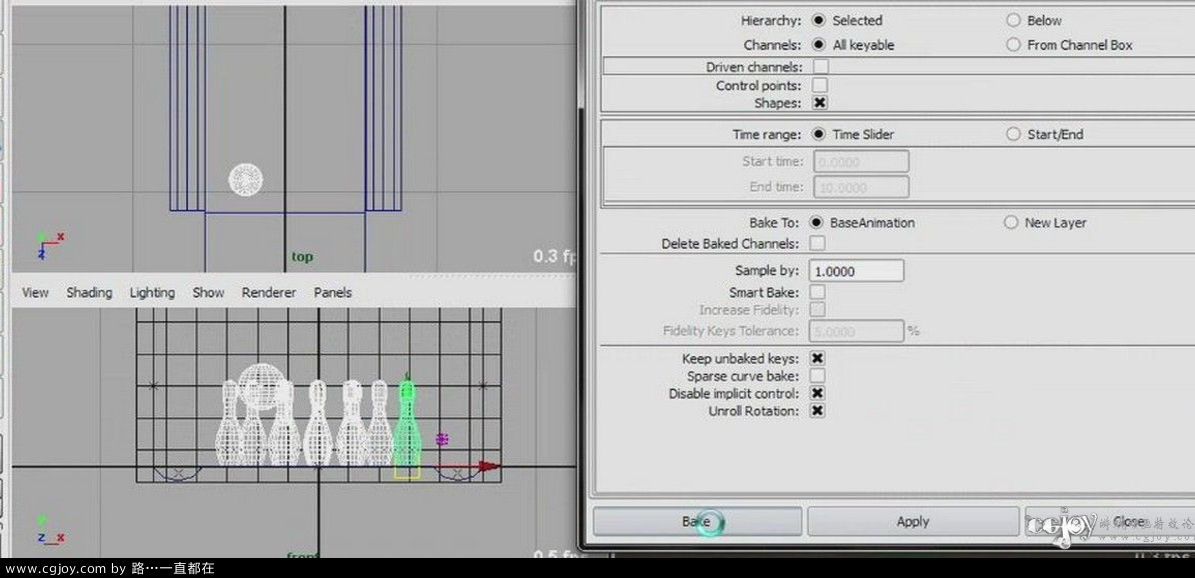Uncheck the Shapes checkbox
Screen dimensions: 1195x578
point(820,103)
